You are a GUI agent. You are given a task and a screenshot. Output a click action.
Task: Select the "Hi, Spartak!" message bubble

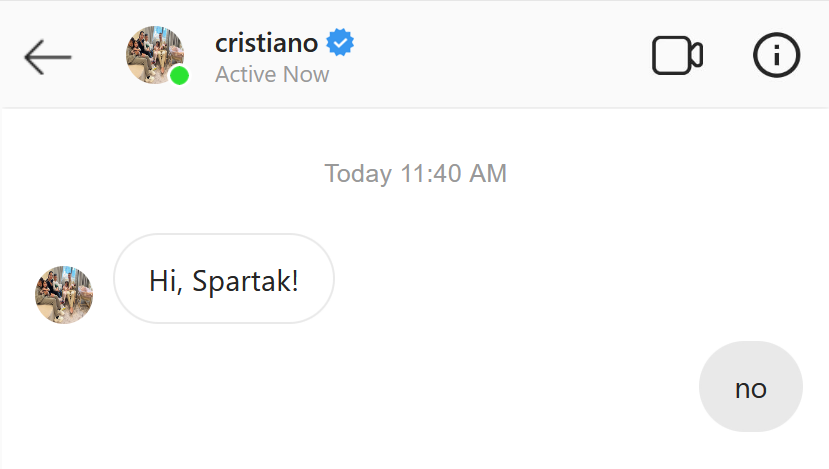[224, 279]
